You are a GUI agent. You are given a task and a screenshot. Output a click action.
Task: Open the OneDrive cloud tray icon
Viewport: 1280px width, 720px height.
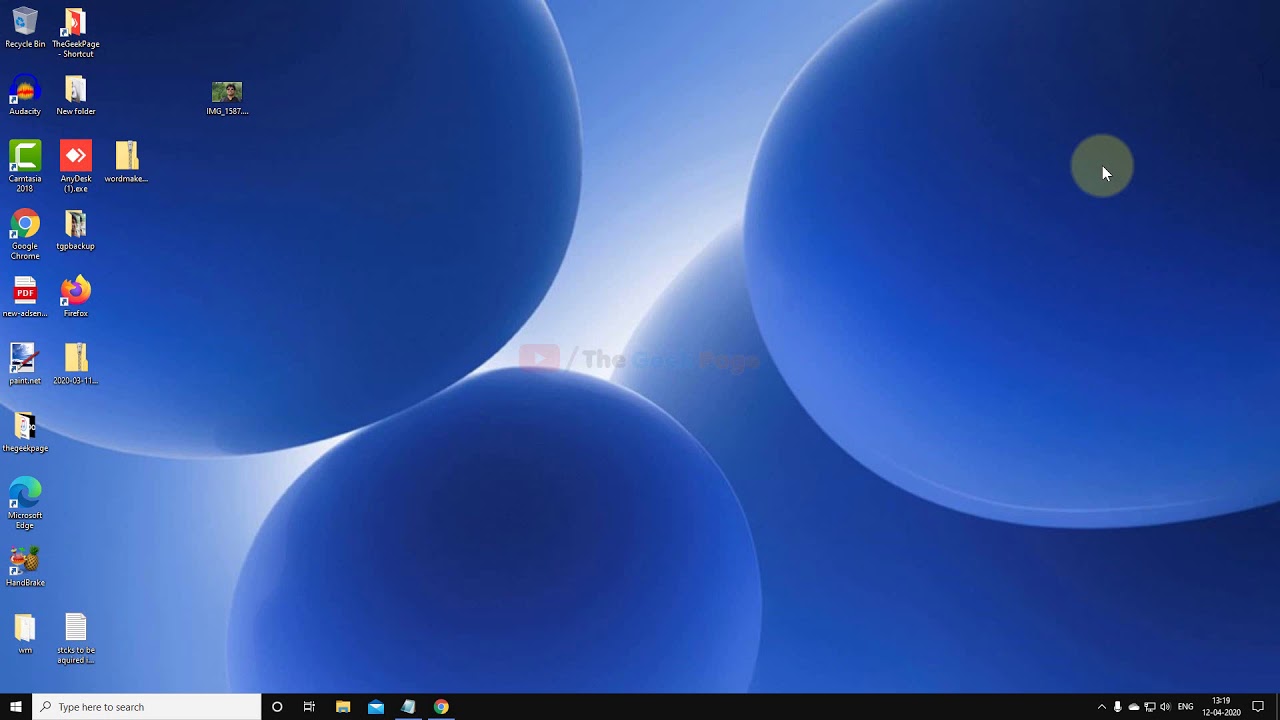pos(1133,707)
